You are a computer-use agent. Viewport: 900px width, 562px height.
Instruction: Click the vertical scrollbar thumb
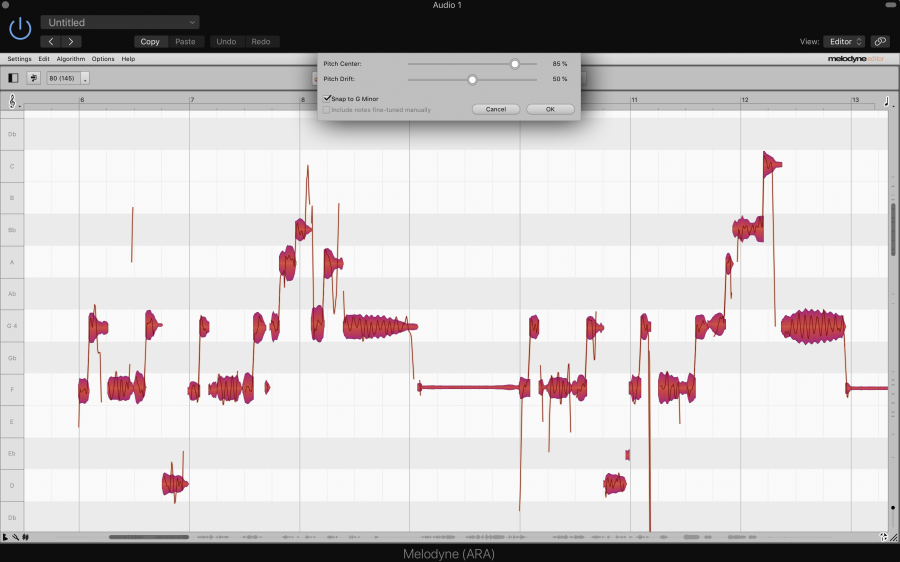[x=893, y=230]
